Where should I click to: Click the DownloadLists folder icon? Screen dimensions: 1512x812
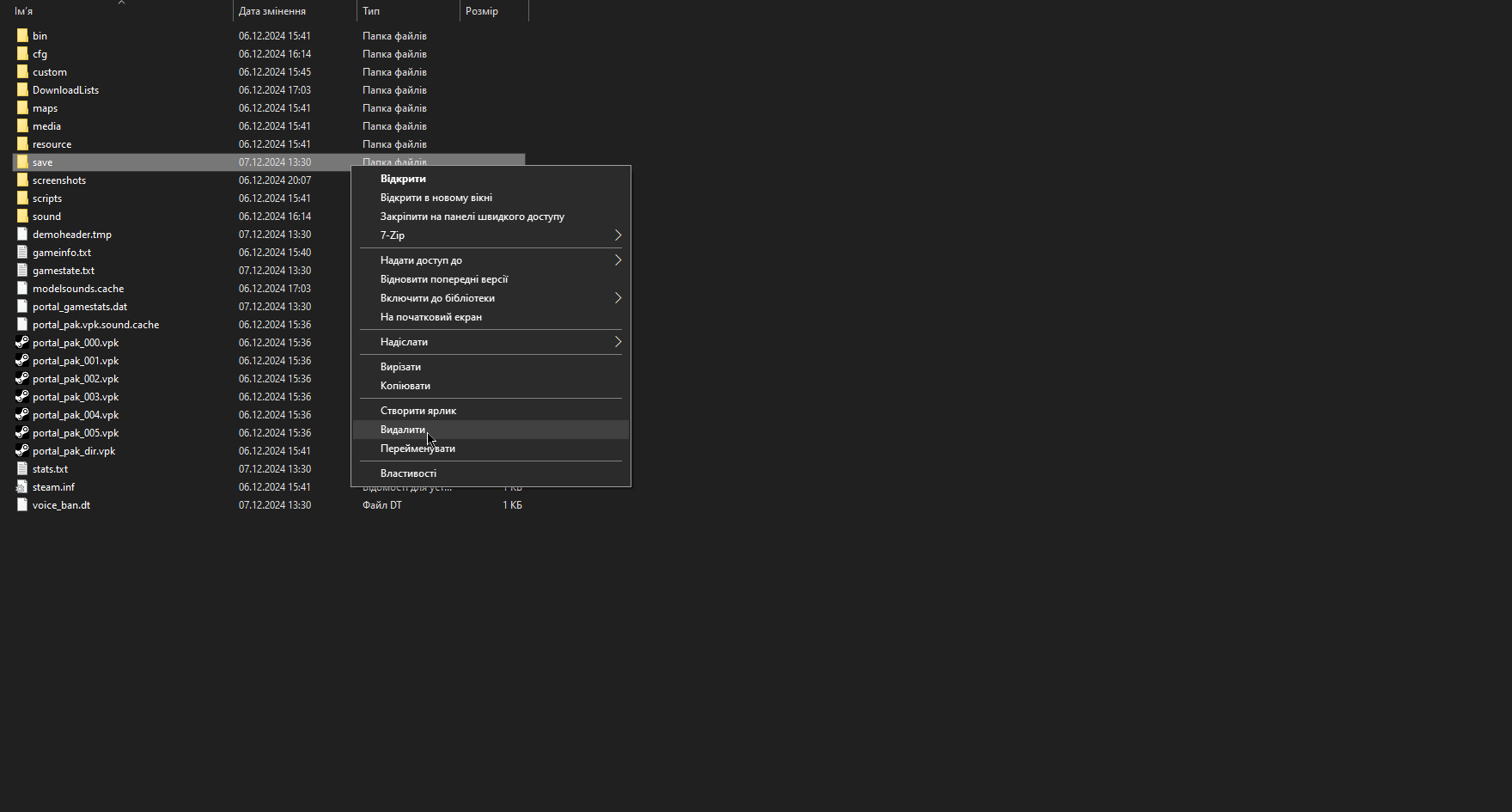tap(22, 90)
